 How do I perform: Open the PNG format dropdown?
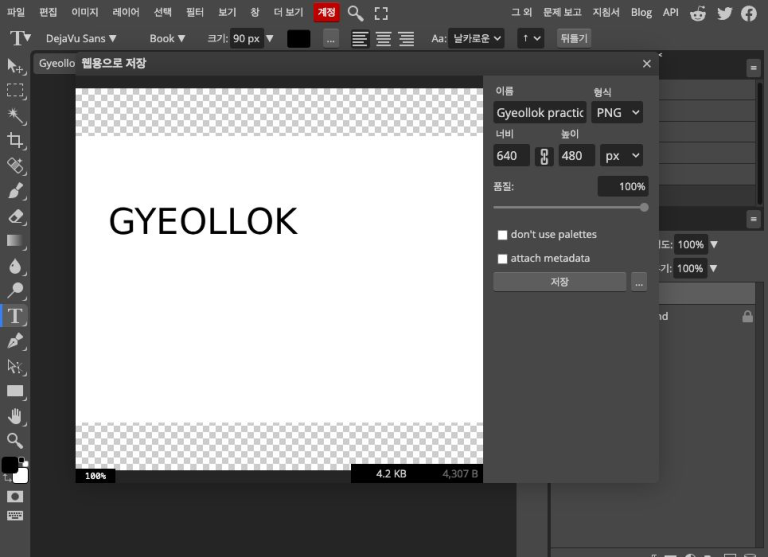tap(617, 113)
